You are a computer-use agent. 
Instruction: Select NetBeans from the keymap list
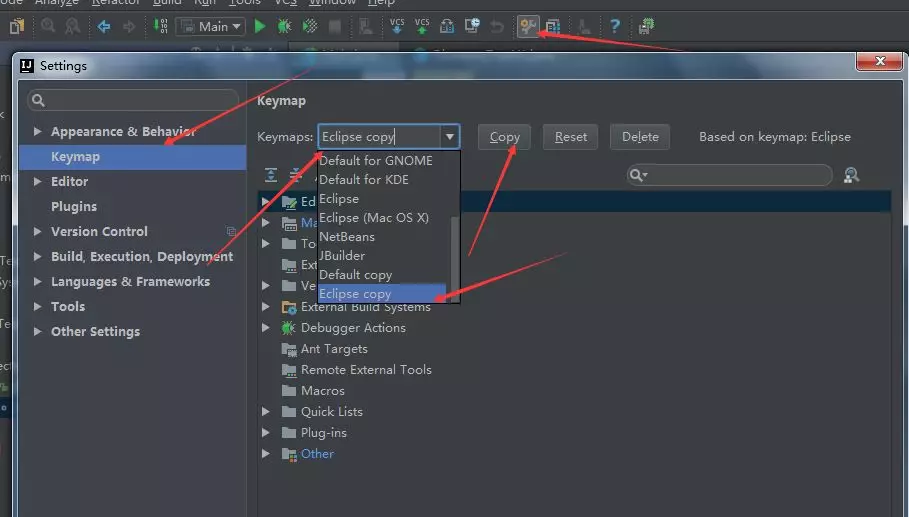coord(347,237)
